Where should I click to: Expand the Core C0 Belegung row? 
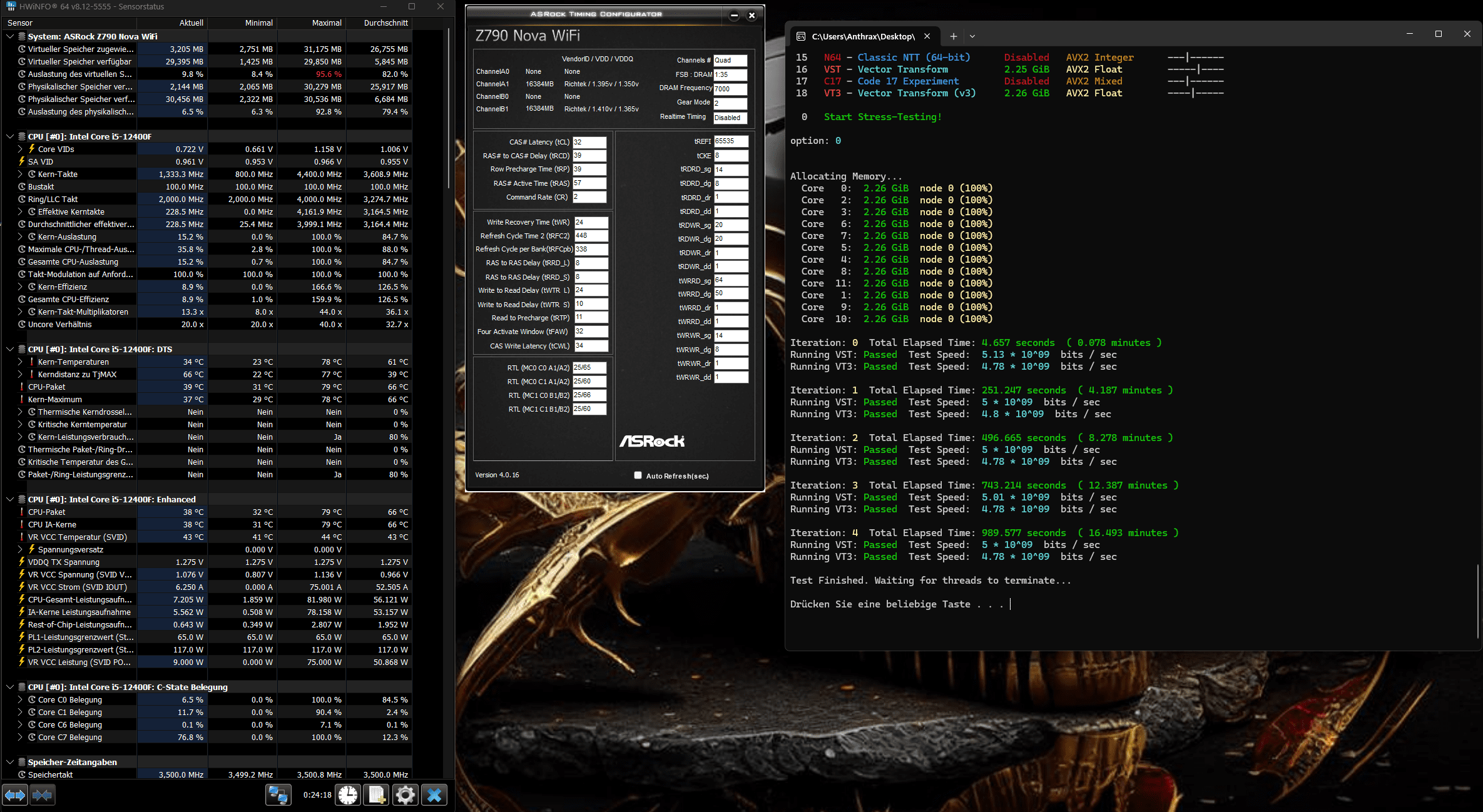[20, 699]
